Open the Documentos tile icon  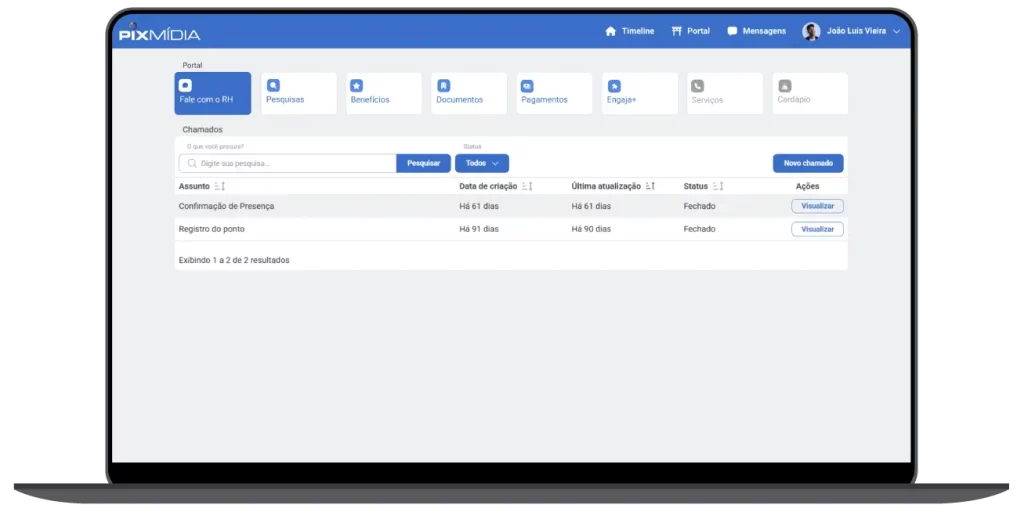443,86
